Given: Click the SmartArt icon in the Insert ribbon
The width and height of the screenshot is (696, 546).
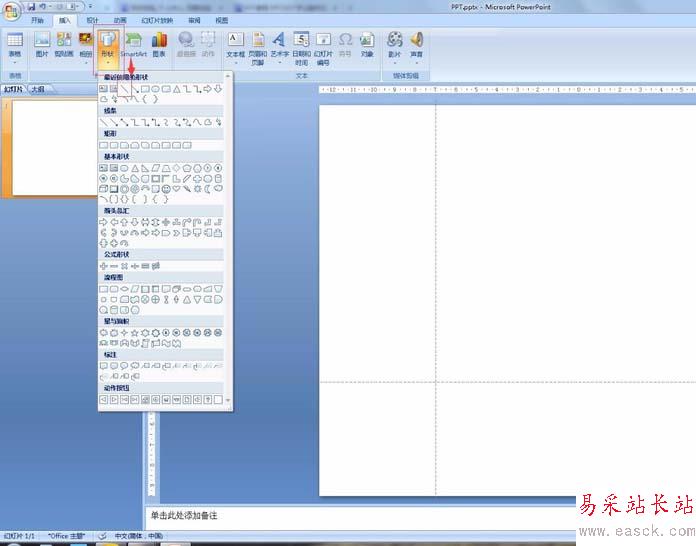Looking at the screenshot, I should (x=134, y=44).
